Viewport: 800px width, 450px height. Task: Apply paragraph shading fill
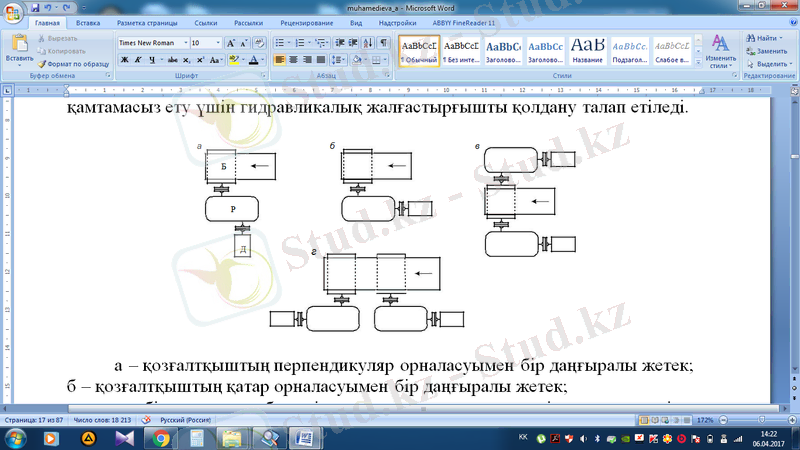point(357,60)
